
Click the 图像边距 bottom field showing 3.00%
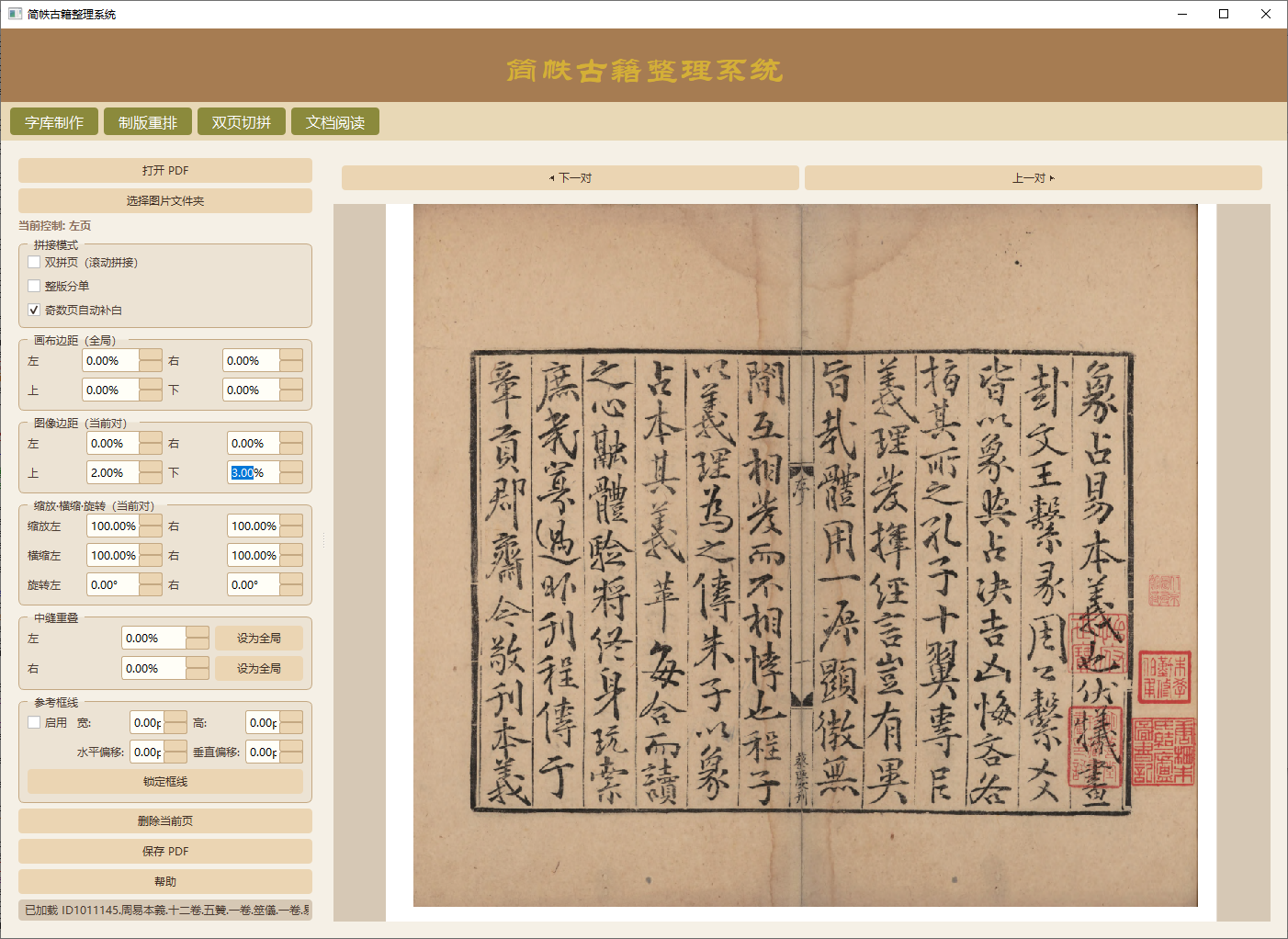(254, 473)
